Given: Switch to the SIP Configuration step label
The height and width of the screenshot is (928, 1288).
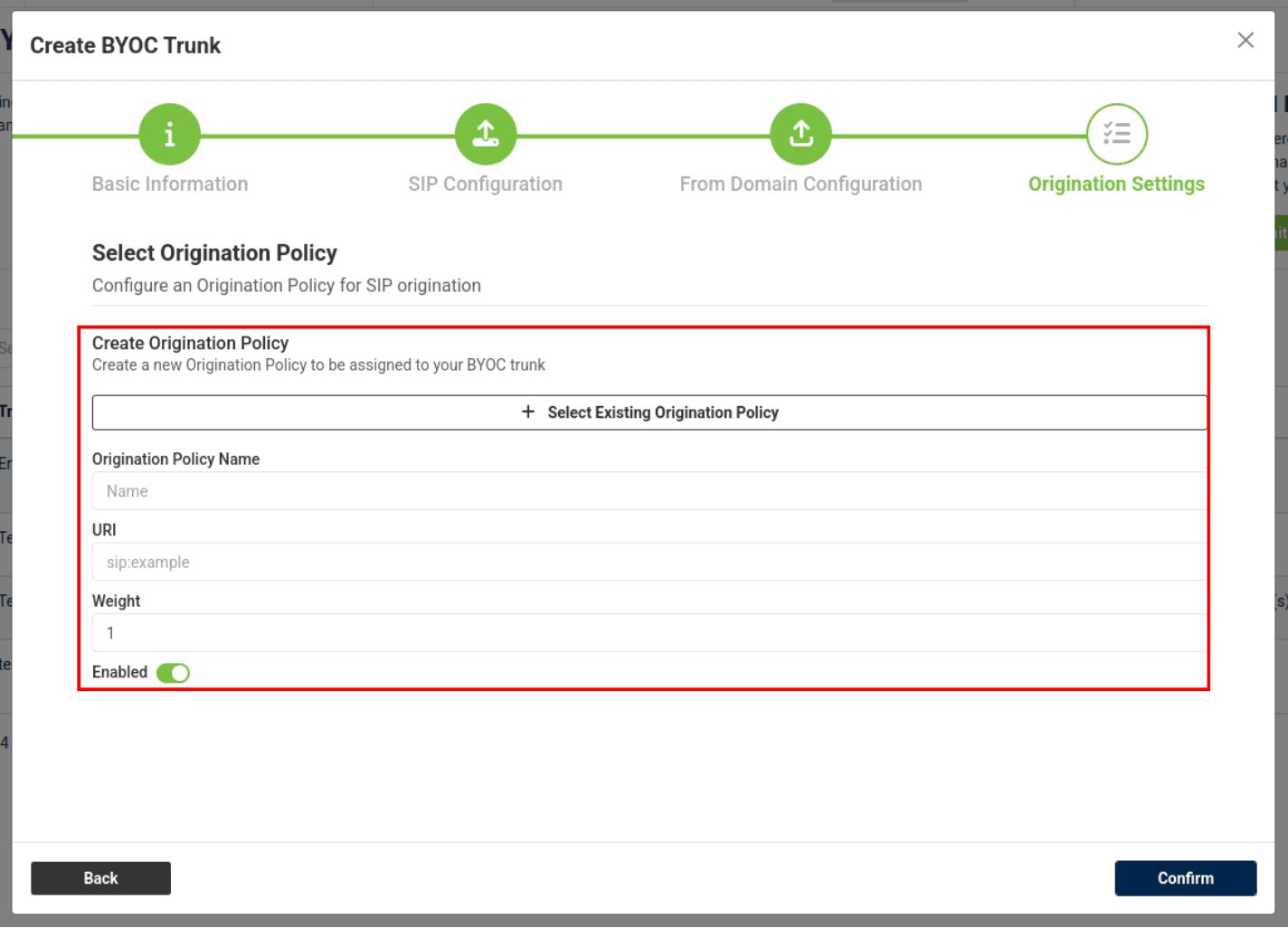Looking at the screenshot, I should pos(485,185).
